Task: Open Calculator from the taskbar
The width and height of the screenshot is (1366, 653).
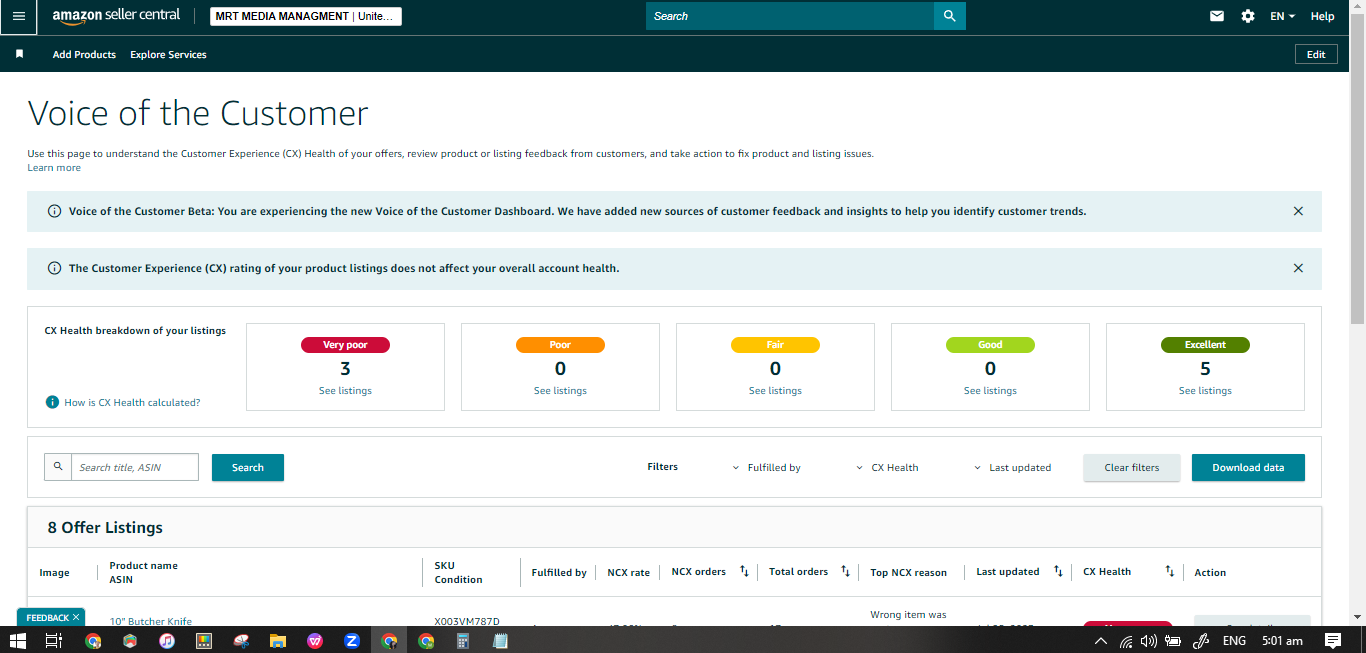Action: coord(463,641)
